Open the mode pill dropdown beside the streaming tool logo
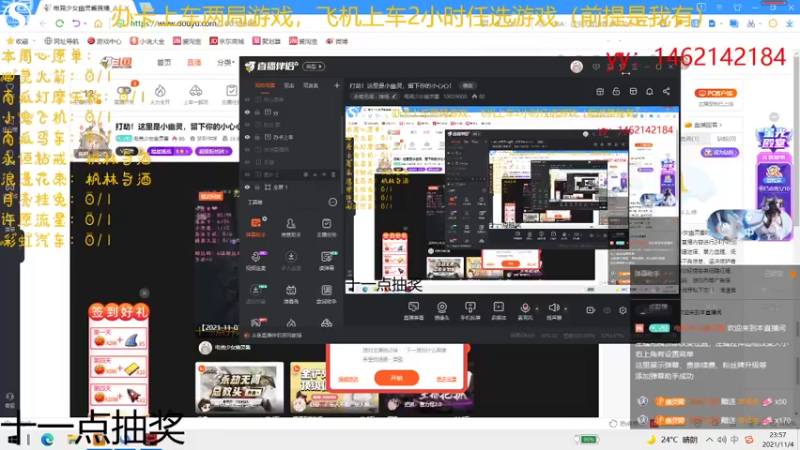The width and height of the screenshot is (800, 450). [313, 66]
